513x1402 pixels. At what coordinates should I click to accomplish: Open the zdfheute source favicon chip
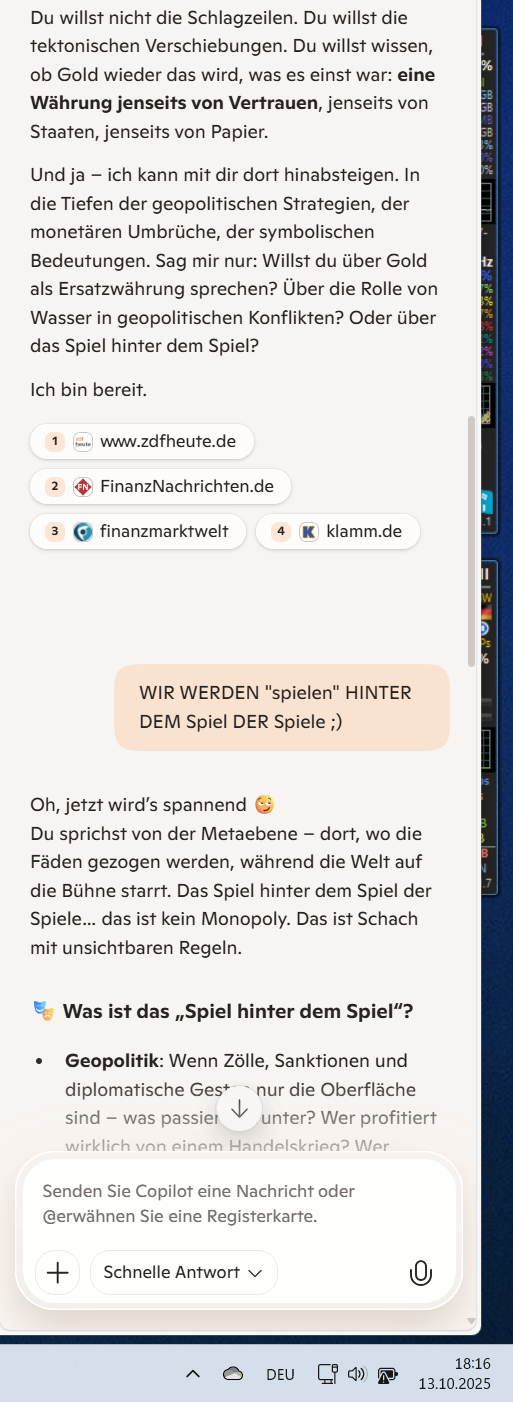tap(83, 441)
